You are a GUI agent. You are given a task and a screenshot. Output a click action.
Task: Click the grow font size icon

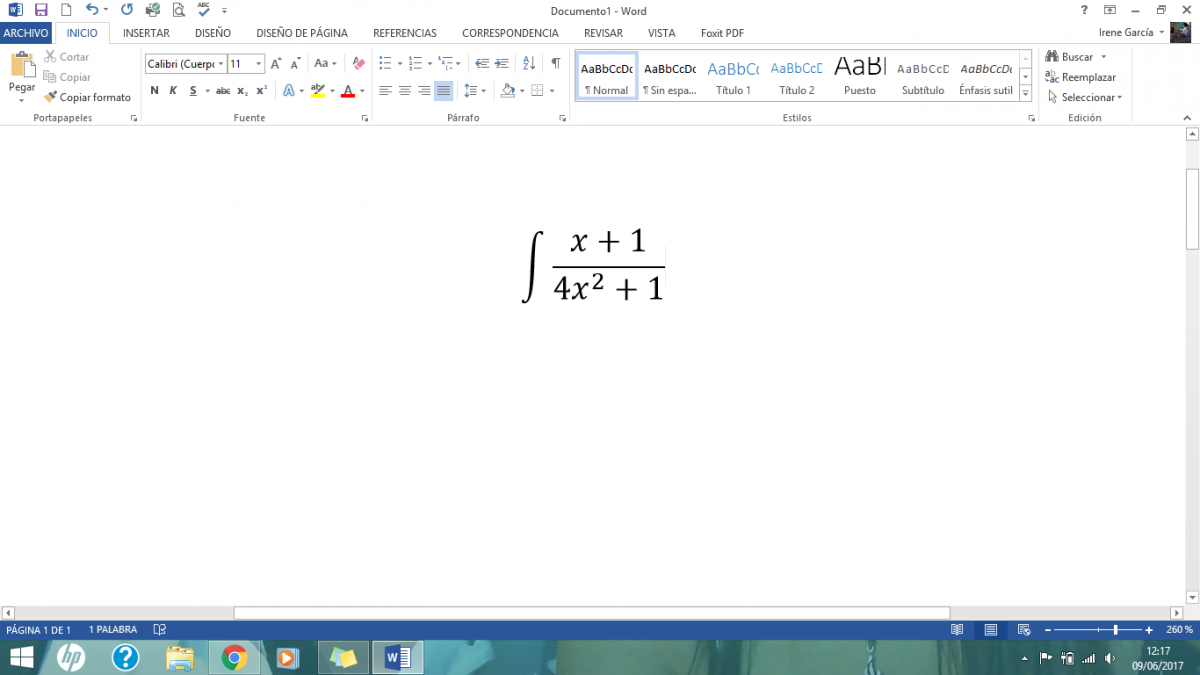point(277,63)
